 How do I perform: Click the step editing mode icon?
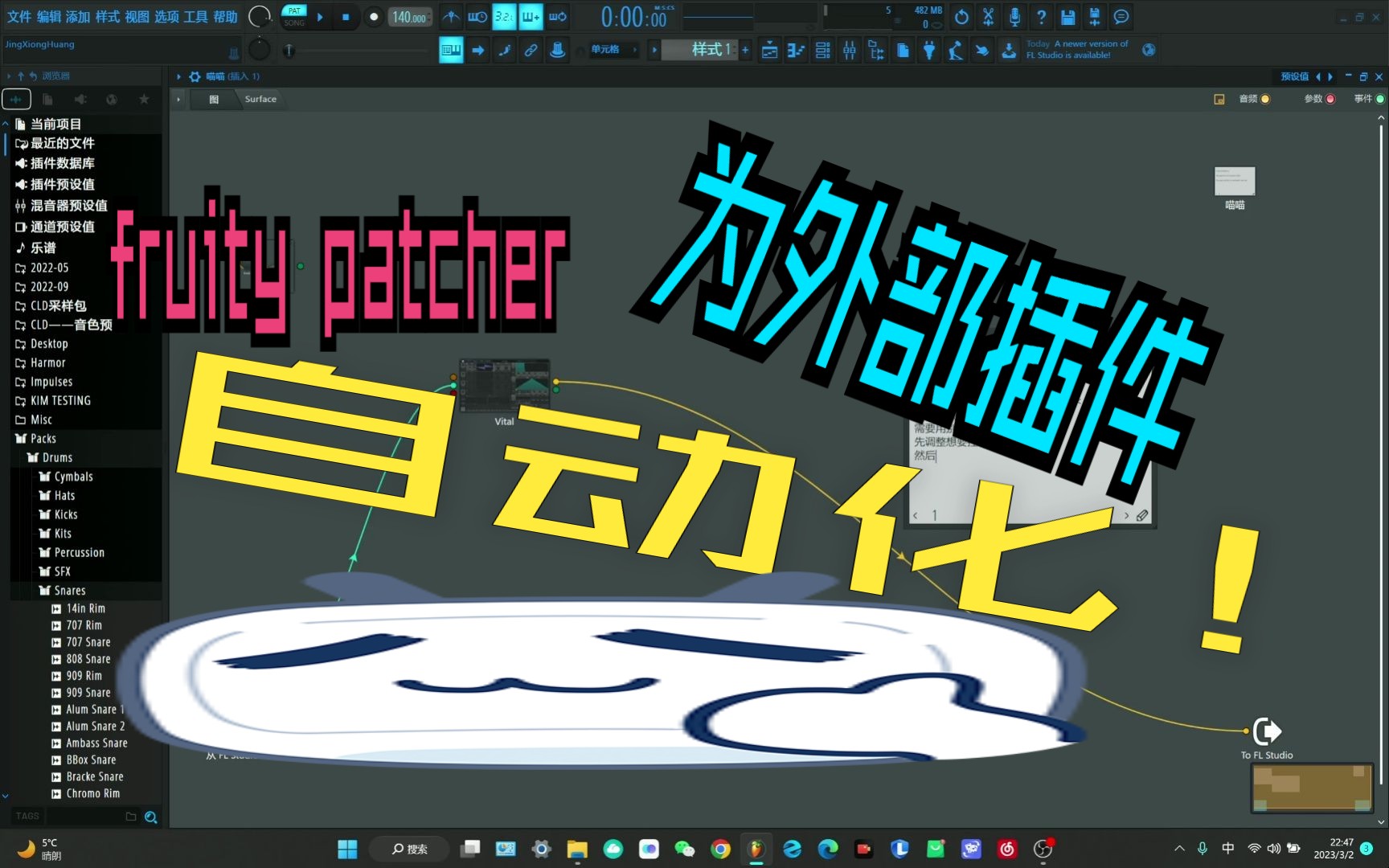(505, 50)
